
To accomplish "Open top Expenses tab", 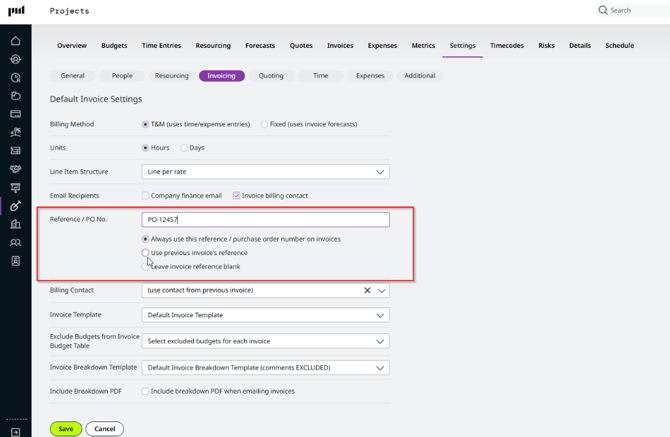I will 382,46.
